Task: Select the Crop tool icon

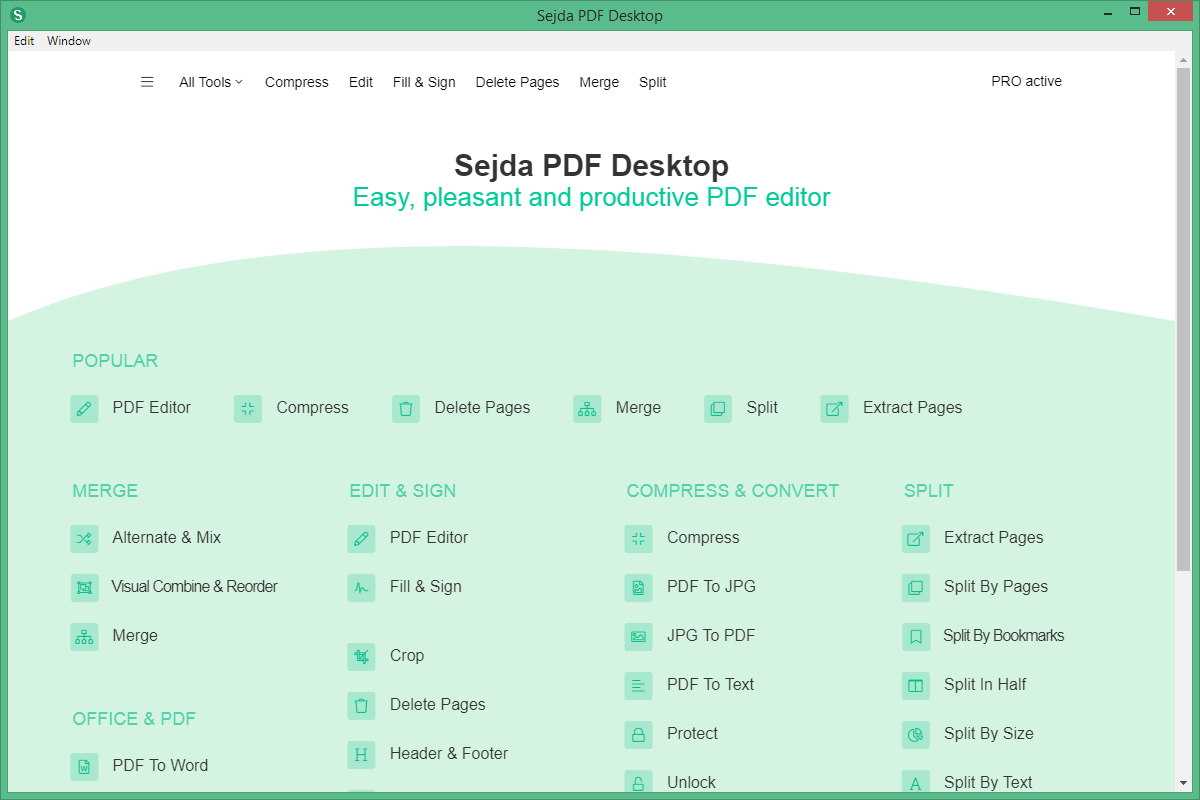Action: pyautogui.click(x=361, y=656)
